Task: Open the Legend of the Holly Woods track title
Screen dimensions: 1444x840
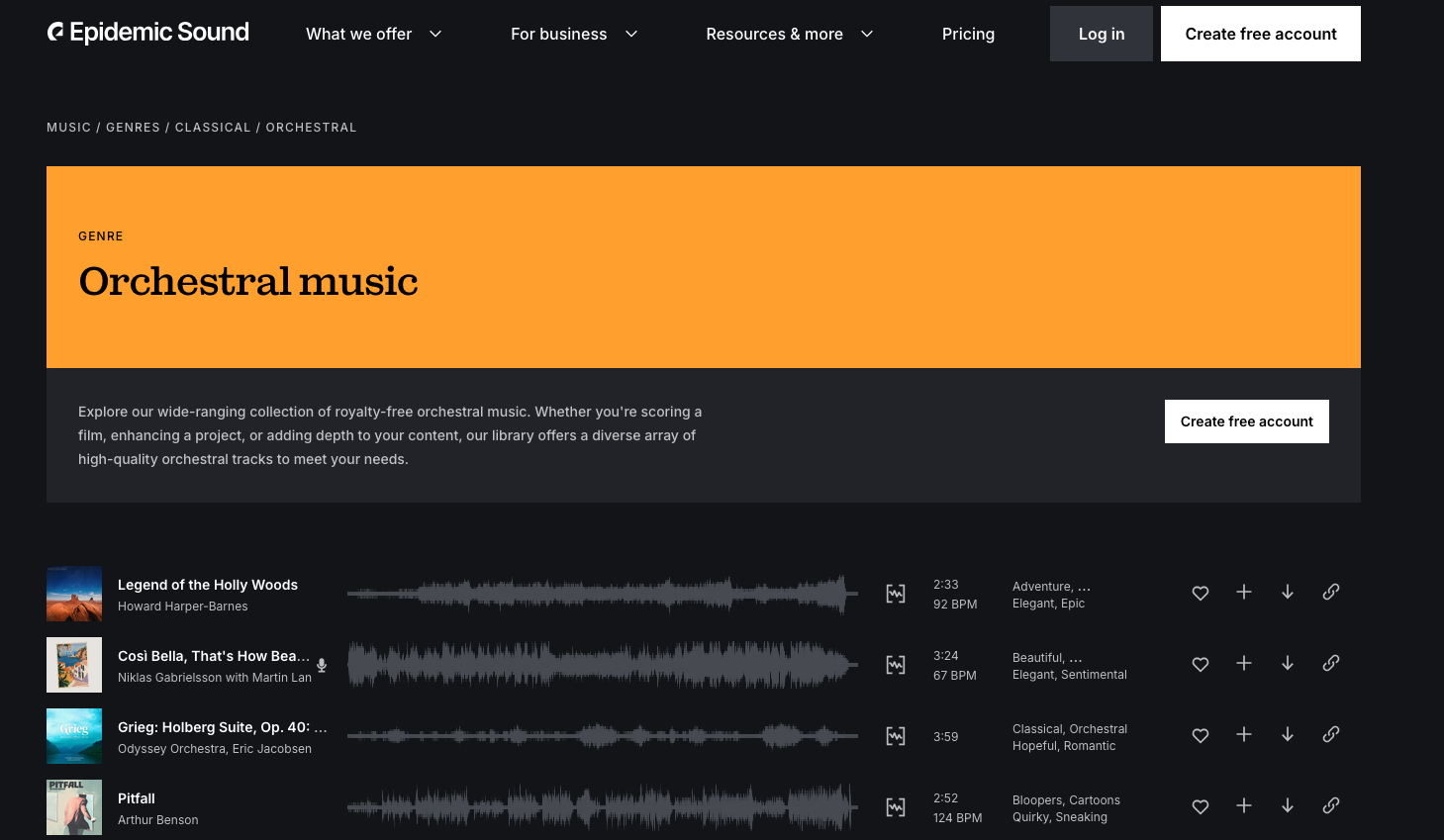Action: (208, 585)
